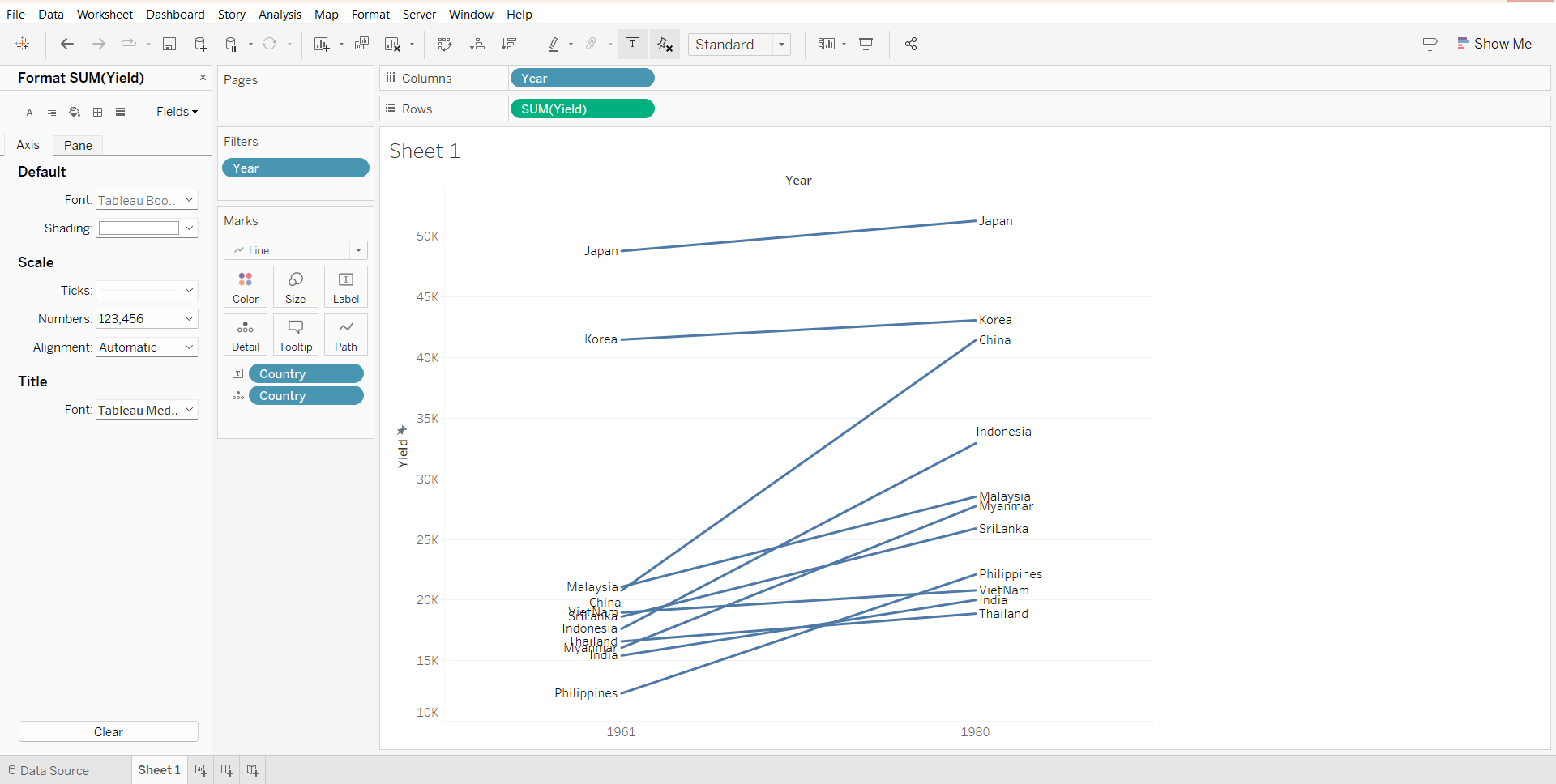Open Presentation Mode from the toolbar
Viewport: 1556px width, 784px height.
pos(866,45)
